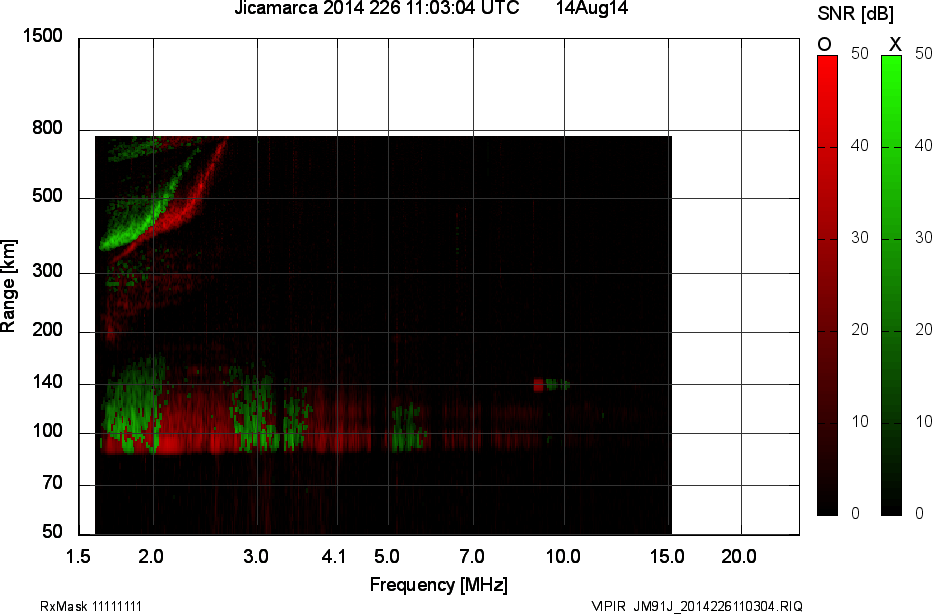Click the red O-mode color bar

[827, 285]
